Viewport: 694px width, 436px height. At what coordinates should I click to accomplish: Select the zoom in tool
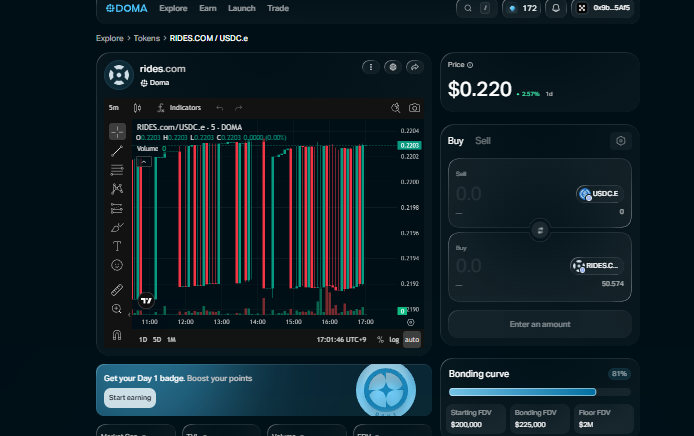pos(117,309)
